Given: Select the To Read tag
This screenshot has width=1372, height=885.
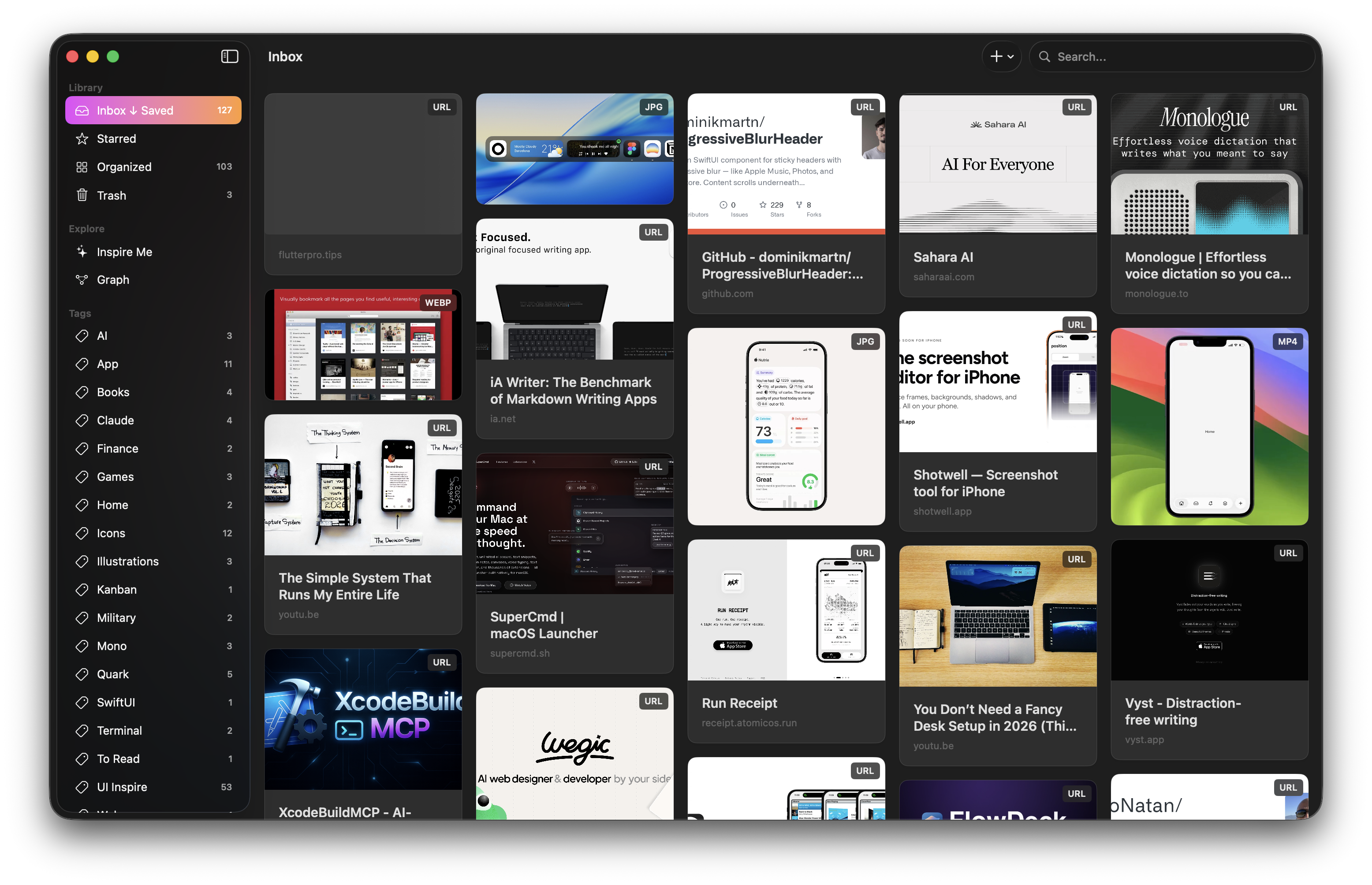Looking at the screenshot, I should click(118, 759).
